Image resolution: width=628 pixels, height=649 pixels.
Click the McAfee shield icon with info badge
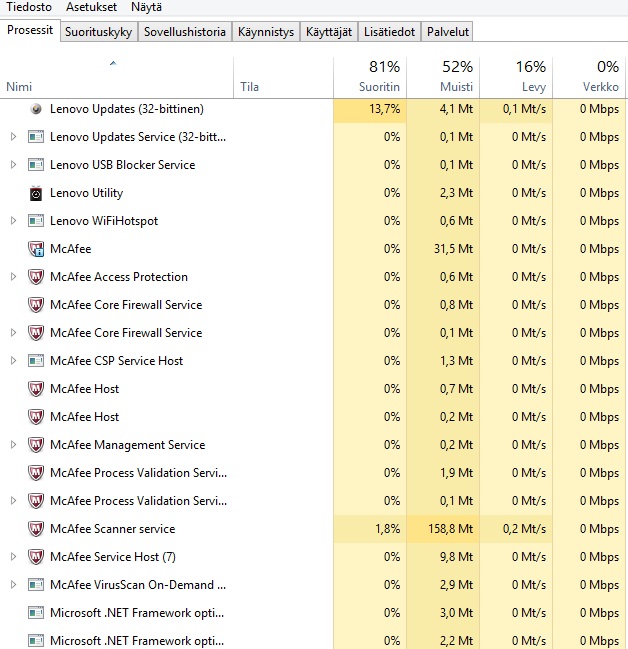pos(36,249)
